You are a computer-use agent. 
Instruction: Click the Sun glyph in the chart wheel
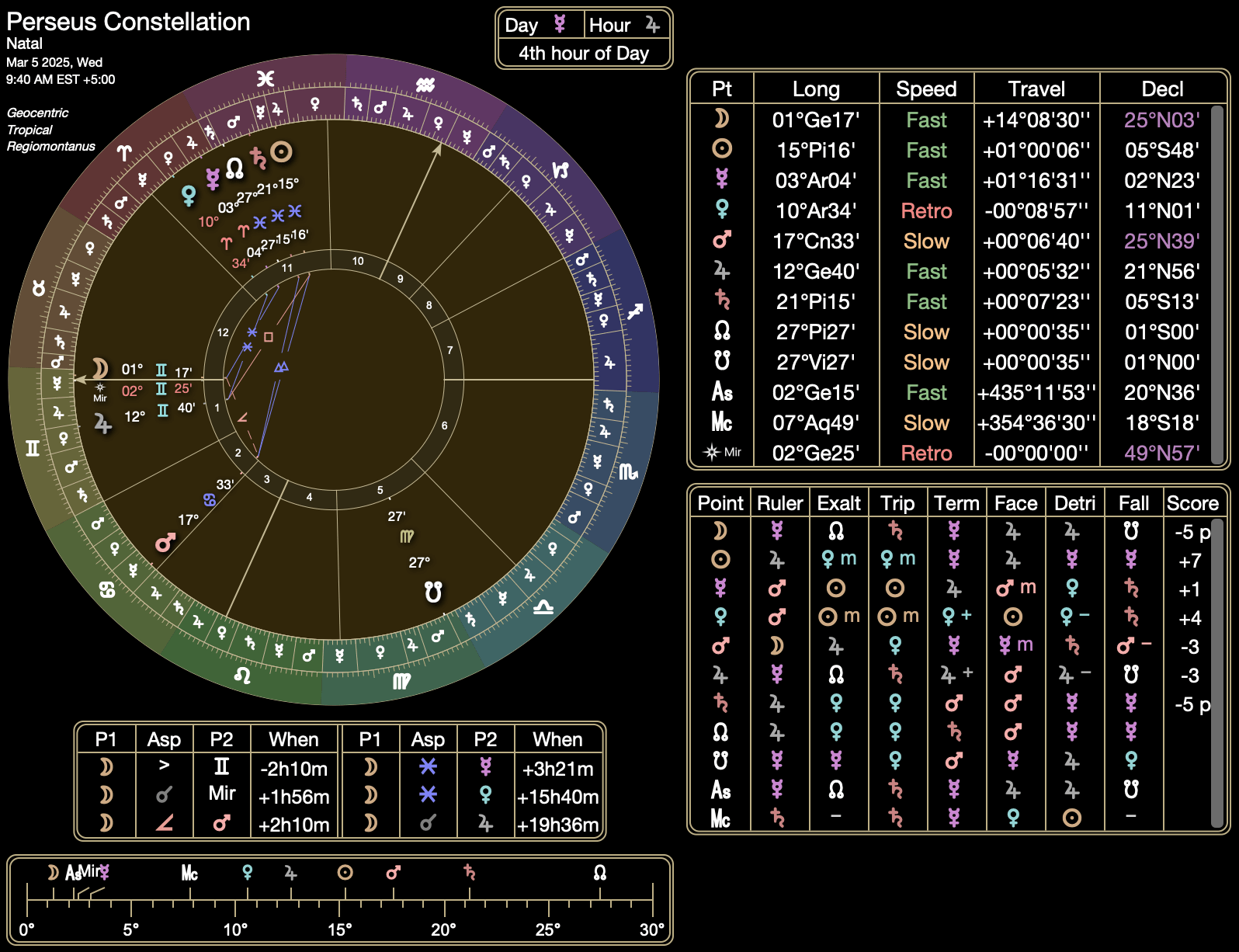282,151
